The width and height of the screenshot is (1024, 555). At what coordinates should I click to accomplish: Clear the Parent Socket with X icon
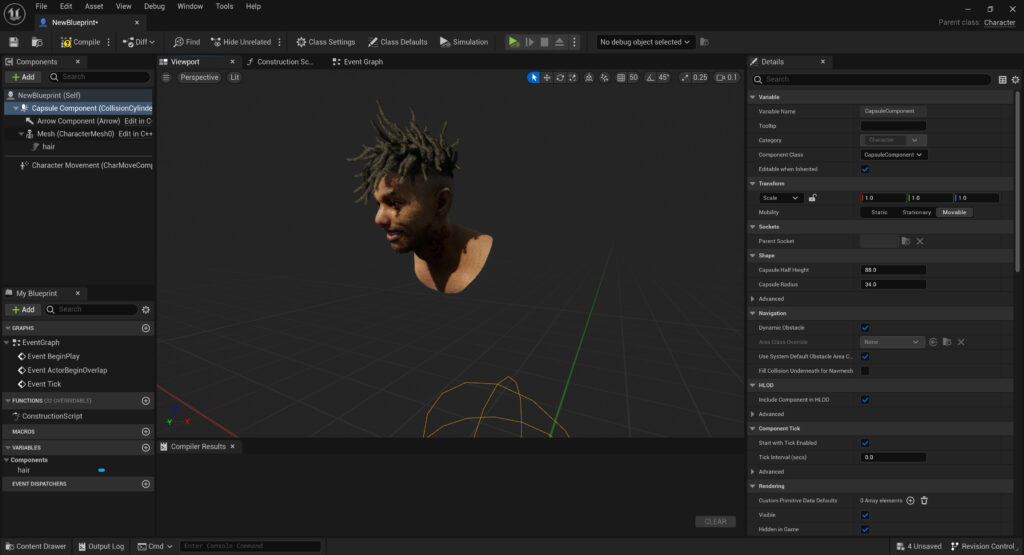[920, 241]
